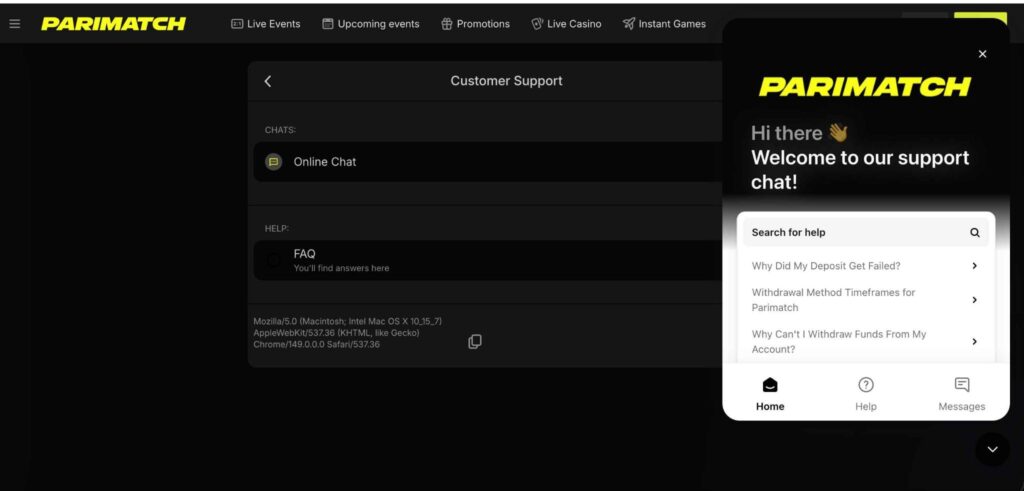The image size is (1024, 491).
Task: Click the Upcoming events calendar icon
Action: pyautogui.click(x=328, y=24)
